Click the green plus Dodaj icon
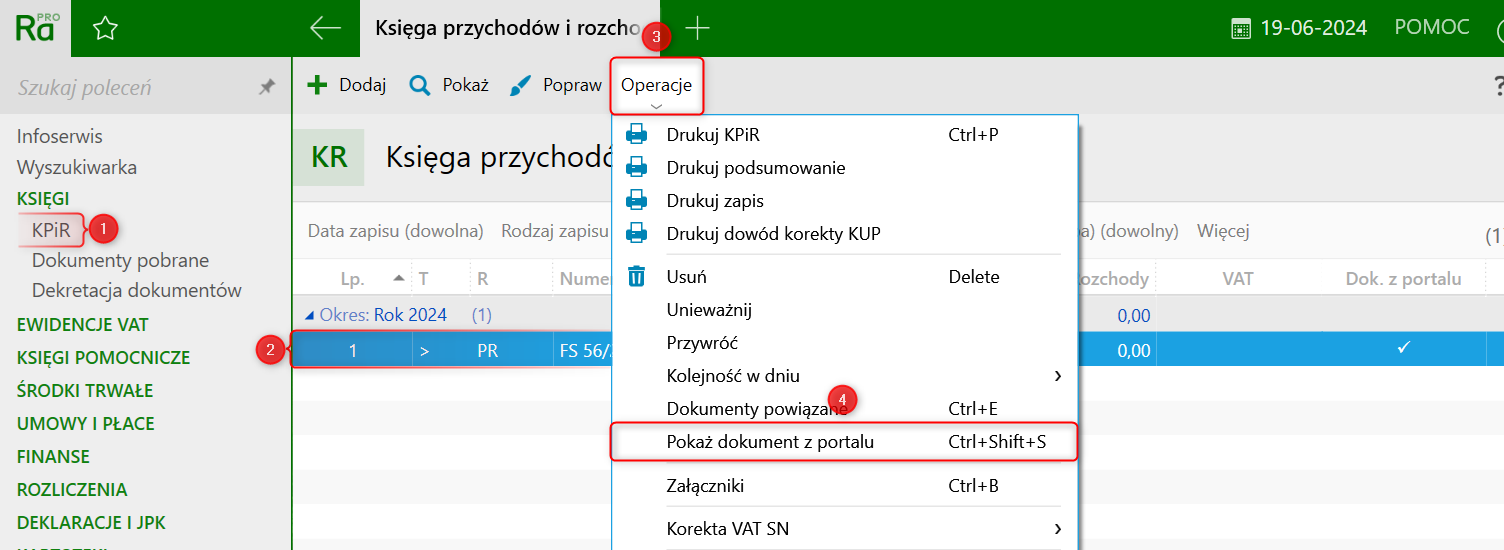The width and height of the screenshot is (1504, 550). [x=317, y=85]
